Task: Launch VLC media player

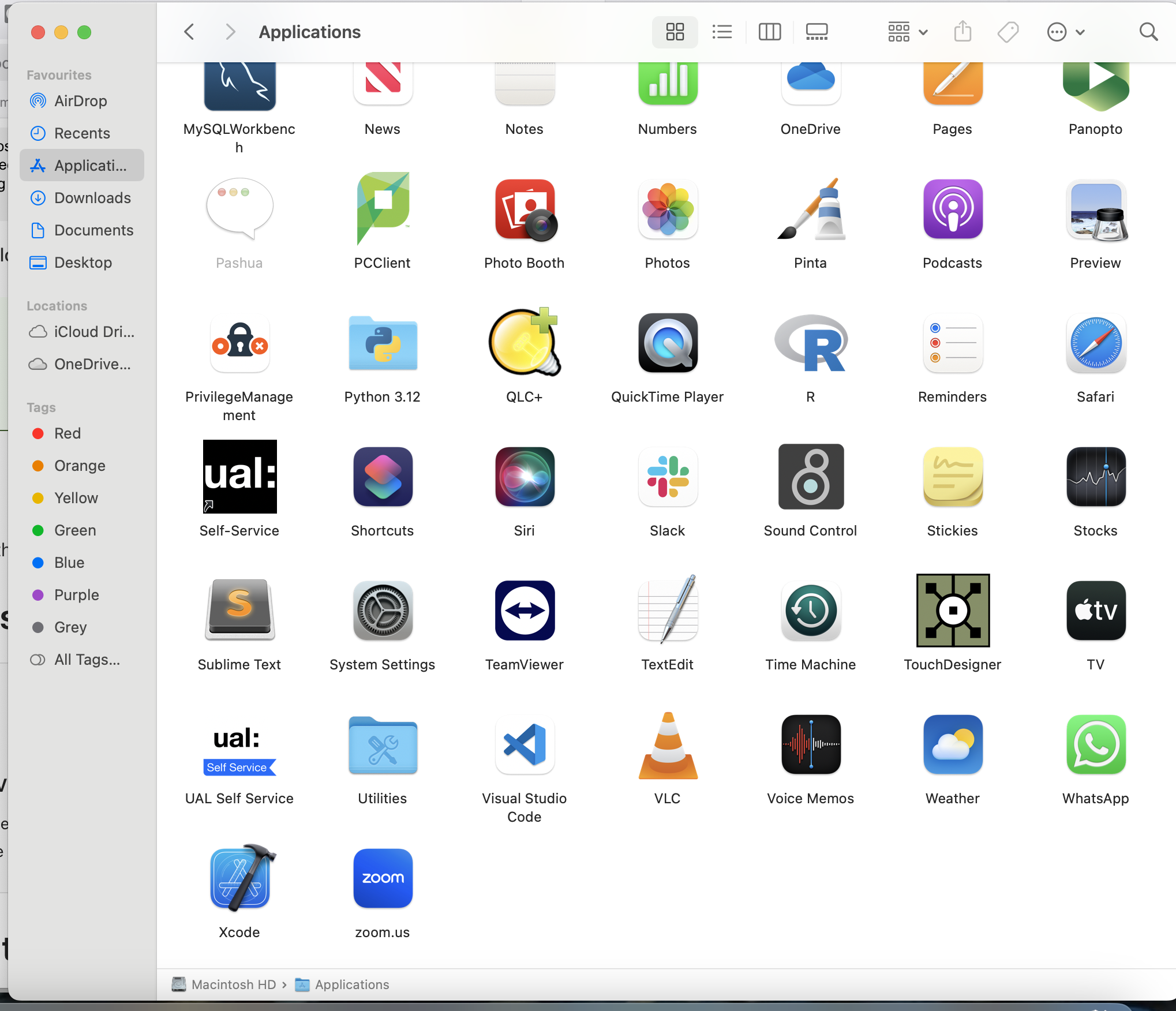Action: (667, 745)
